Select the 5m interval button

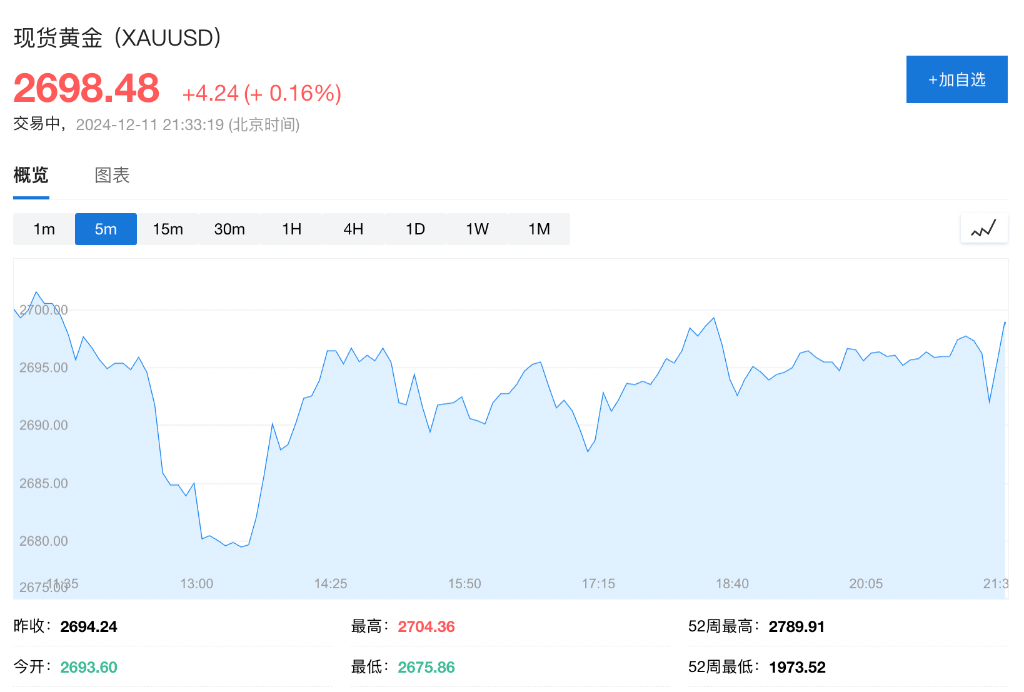tap(106, 229)
